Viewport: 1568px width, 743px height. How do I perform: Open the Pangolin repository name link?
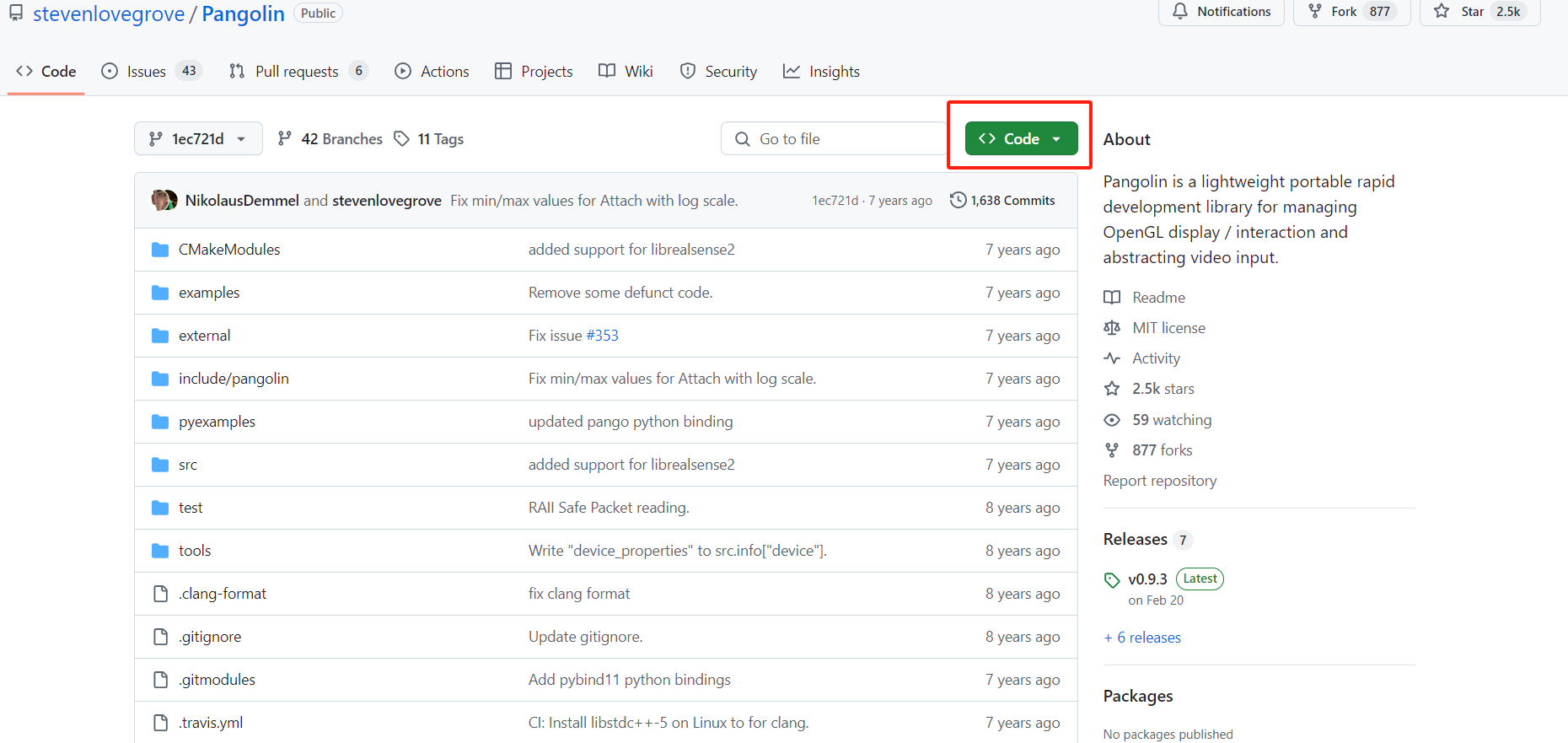(x=244, y=13)
